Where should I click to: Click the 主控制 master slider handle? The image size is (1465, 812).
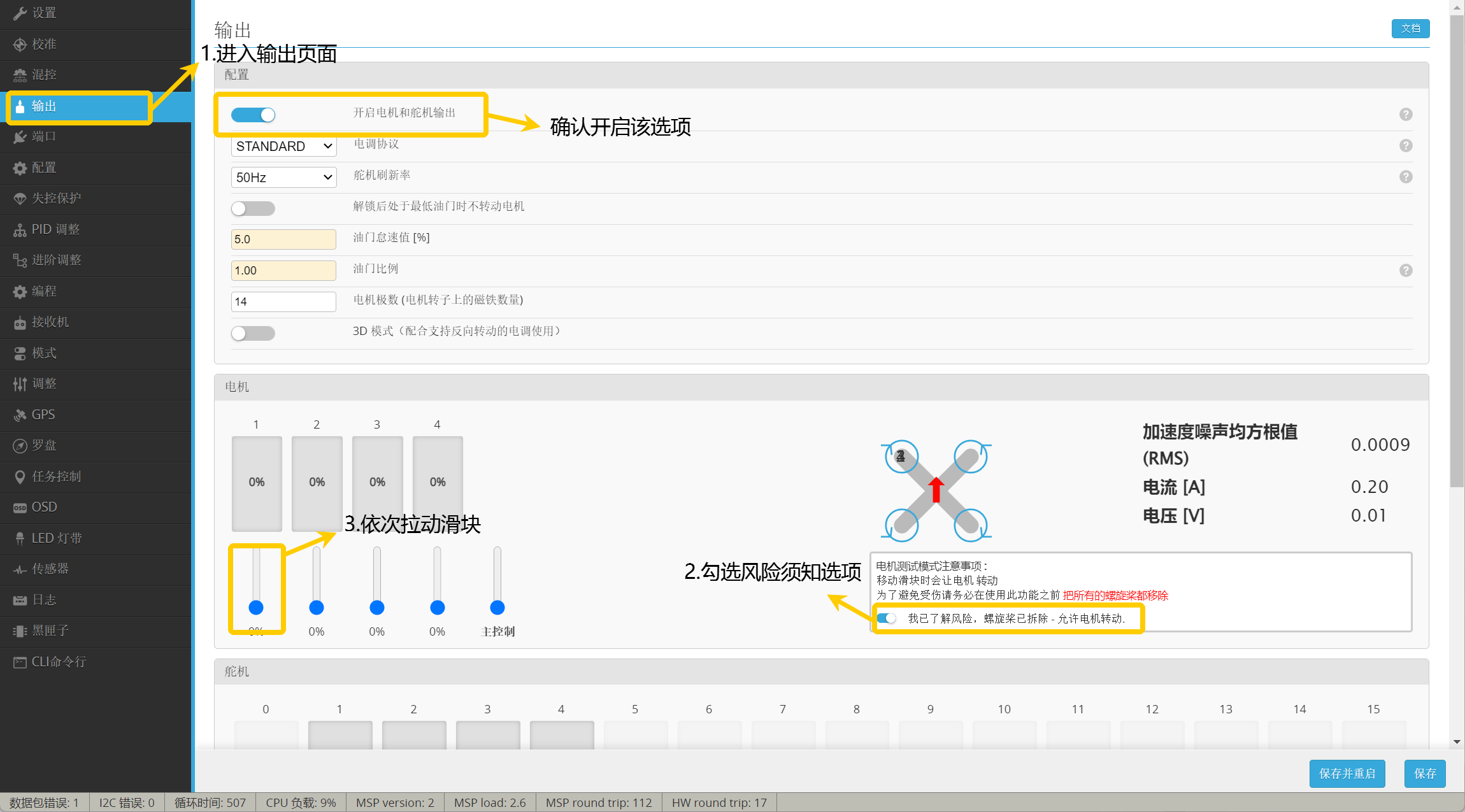(497, 608)
